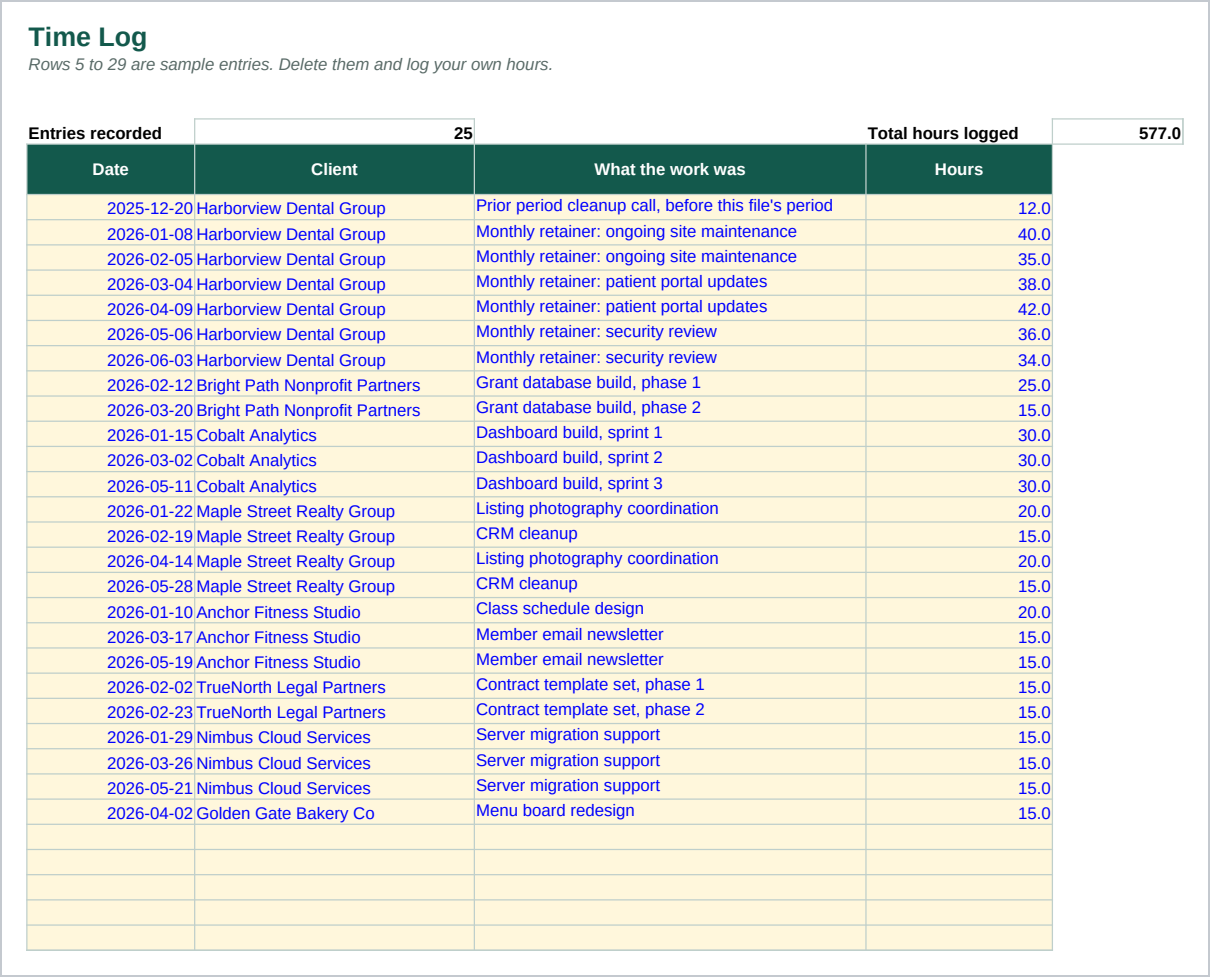Select 'Dashboard build, sprint 3' cell
Screen dimensions: 1210x977
[x=670, y=485]
